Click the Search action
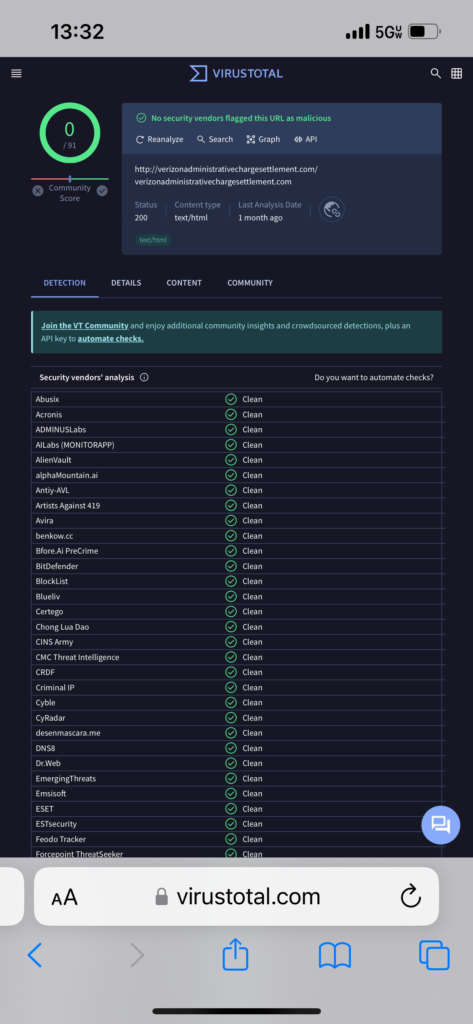The width and height of the screenshot is (473, 1024). [x=215, y=139]
